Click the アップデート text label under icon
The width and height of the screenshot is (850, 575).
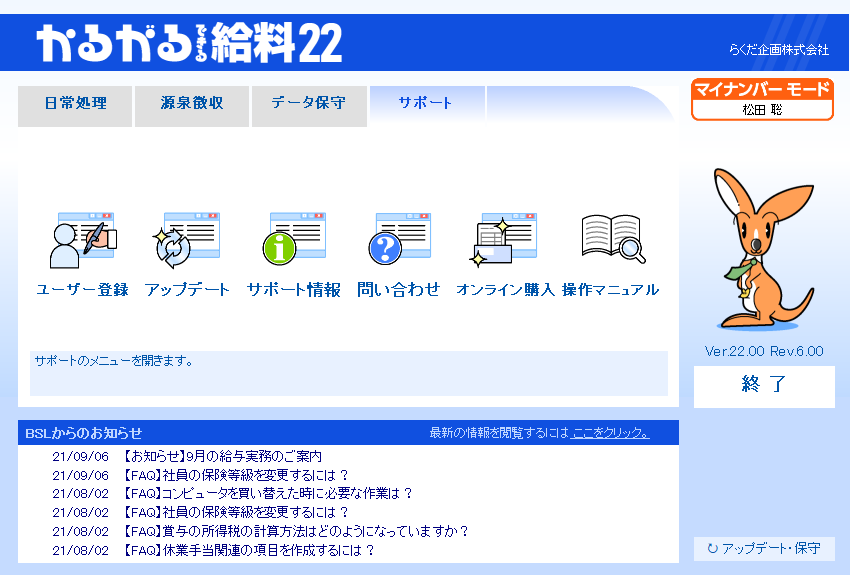[x=188, y=290]
